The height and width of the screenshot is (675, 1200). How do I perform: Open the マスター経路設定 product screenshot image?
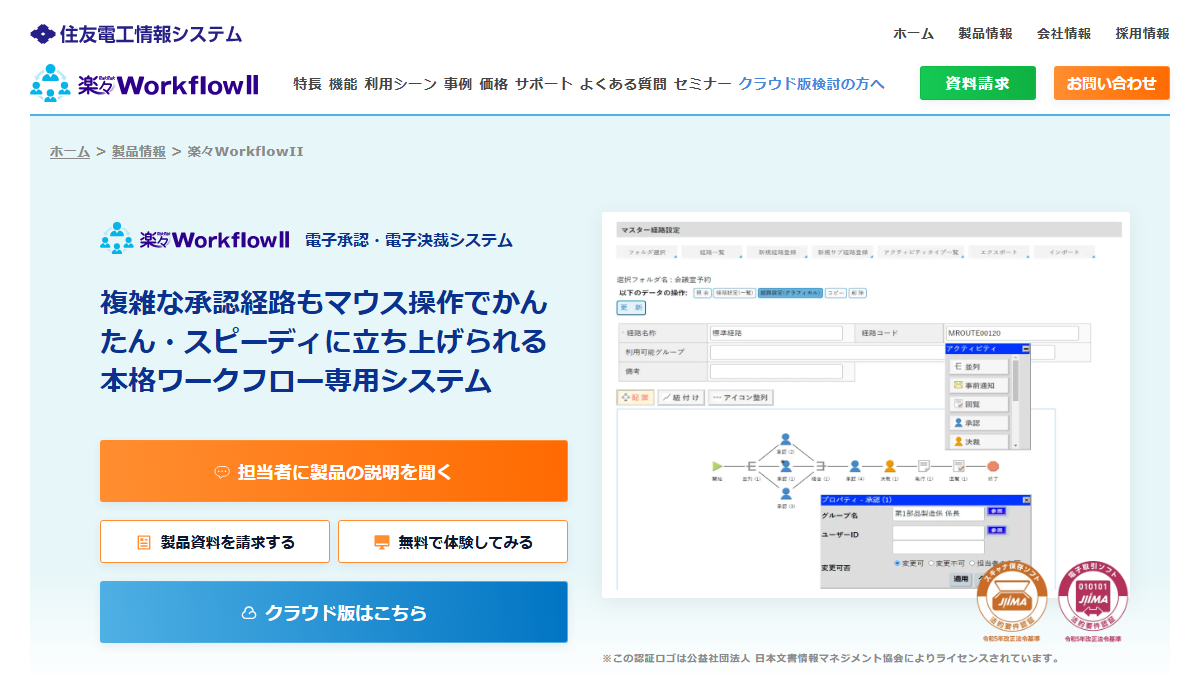point(866,405)
